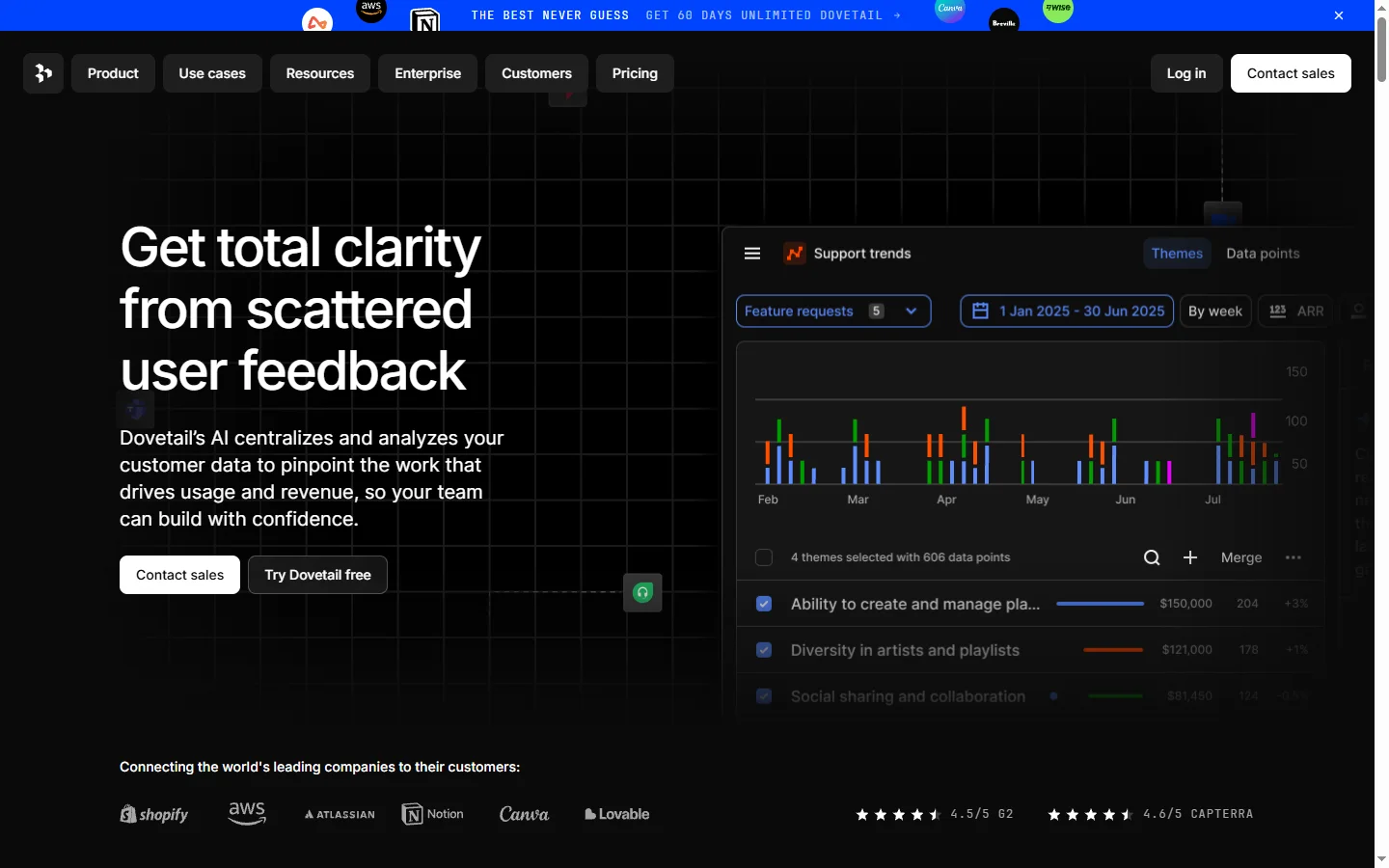Click the 4.6/5 Capterra star rating
1389x868 pixels.
point(1151,814)
